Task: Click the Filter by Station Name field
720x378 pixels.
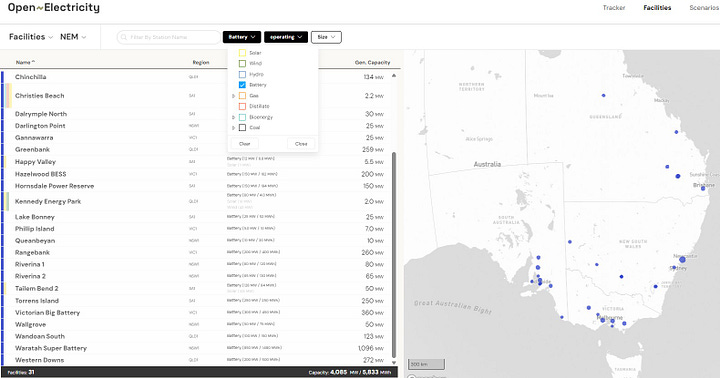Action: coord(169,37)
